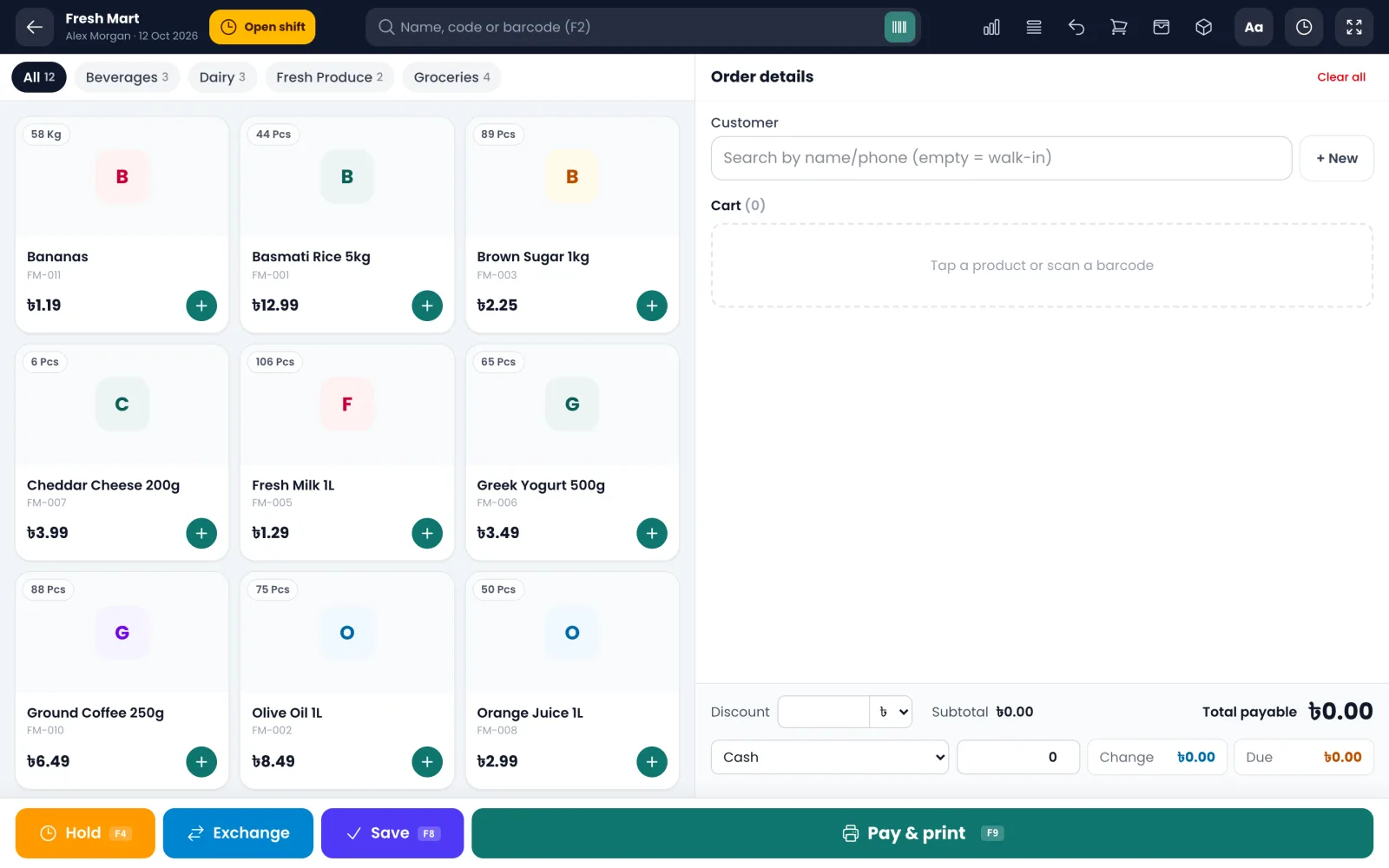This screenshot has height=868, width=1389.
Task: Add Fresh Milk 1L using plus icon
Action: pos(427,533)
